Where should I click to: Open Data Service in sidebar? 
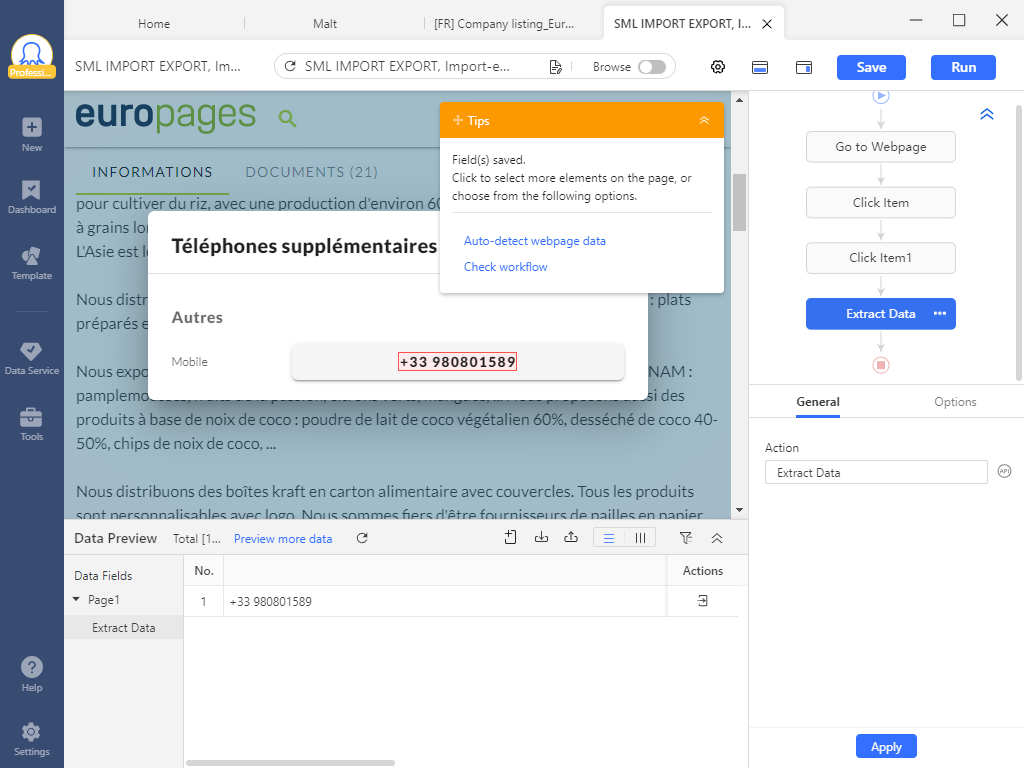[x=31, y=359]
